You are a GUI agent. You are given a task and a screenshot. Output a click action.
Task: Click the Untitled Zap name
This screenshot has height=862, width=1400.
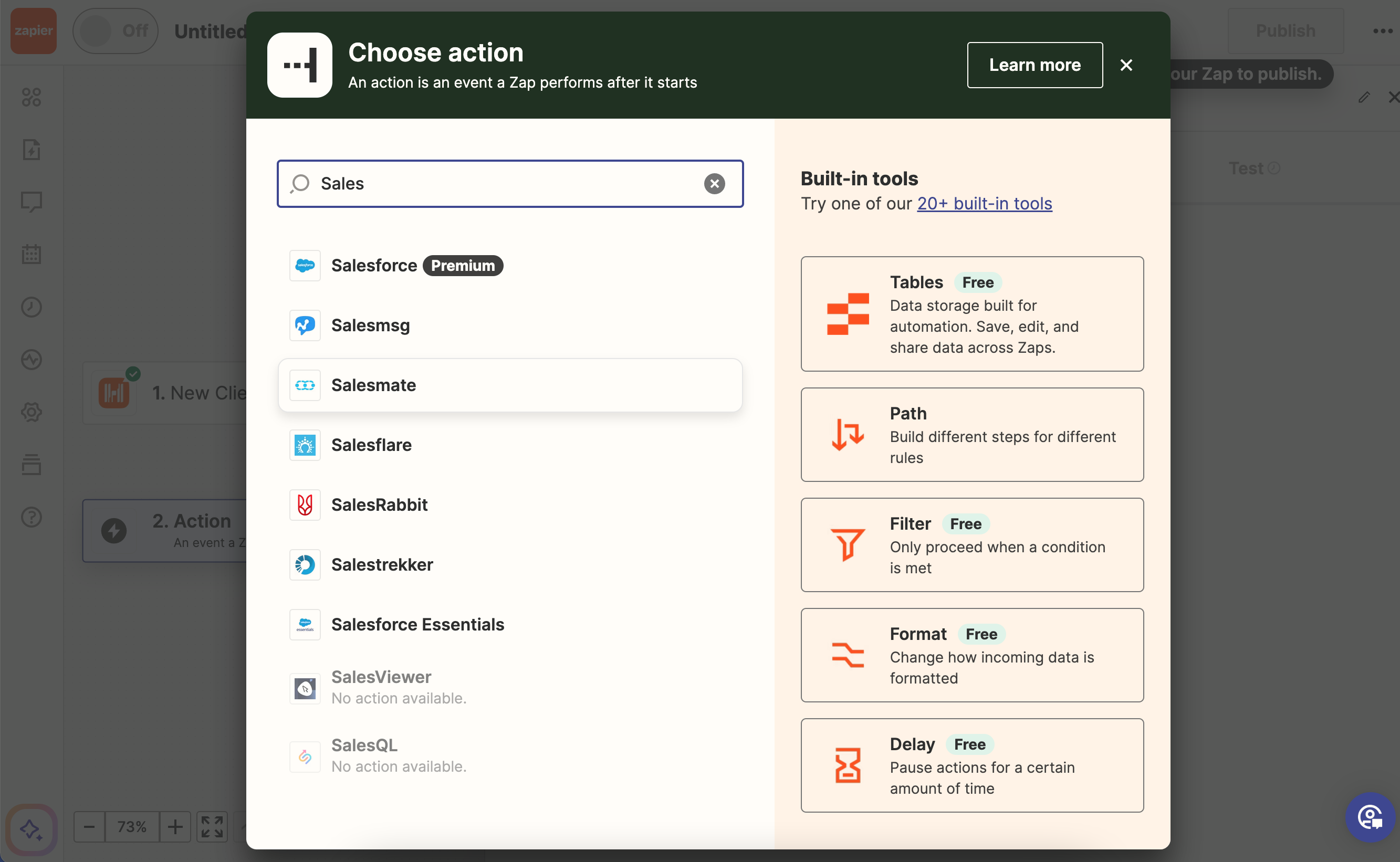click(211, 31)
